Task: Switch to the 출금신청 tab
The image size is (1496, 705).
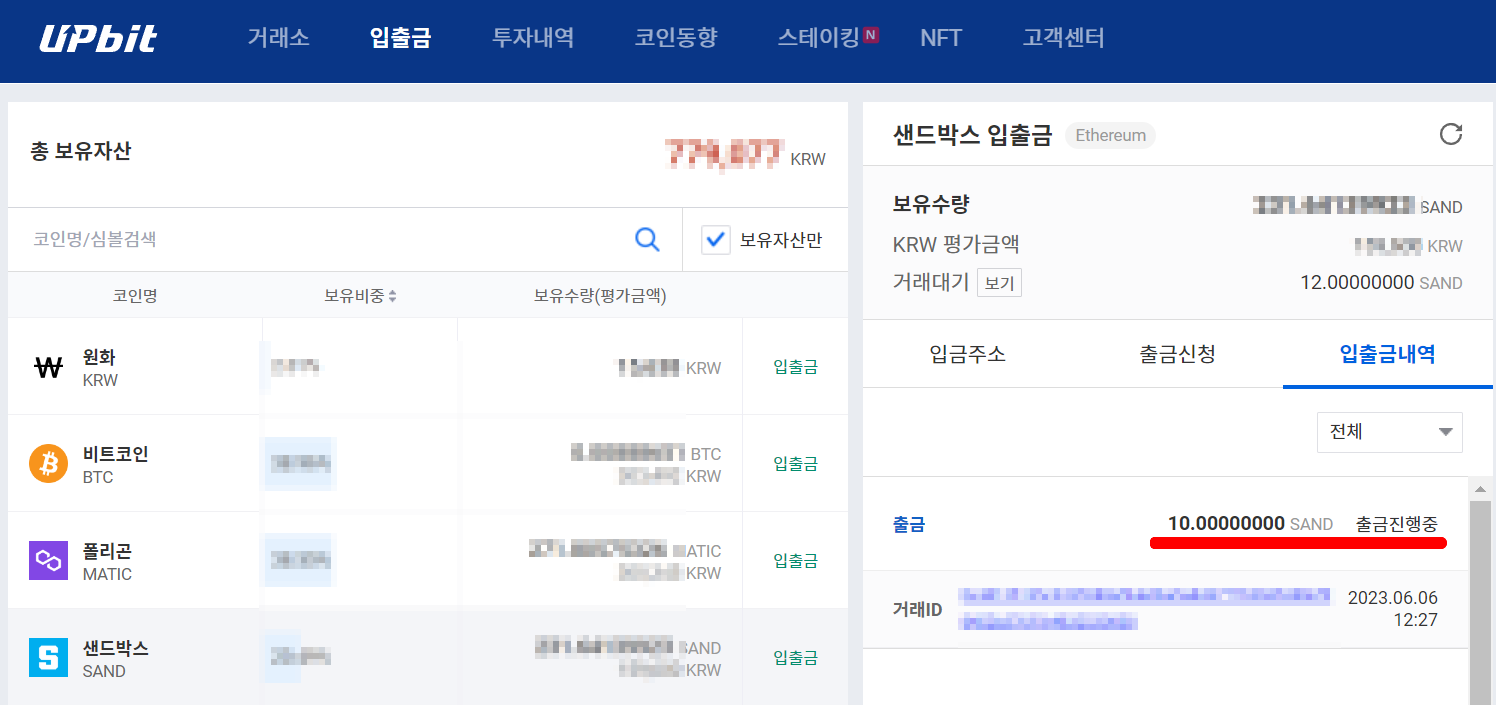Action: tap(1177, 354)
